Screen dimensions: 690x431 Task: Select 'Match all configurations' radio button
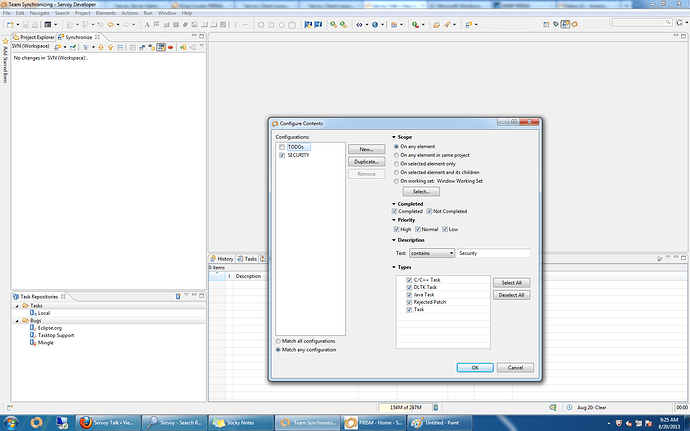(x=278, y=341)
